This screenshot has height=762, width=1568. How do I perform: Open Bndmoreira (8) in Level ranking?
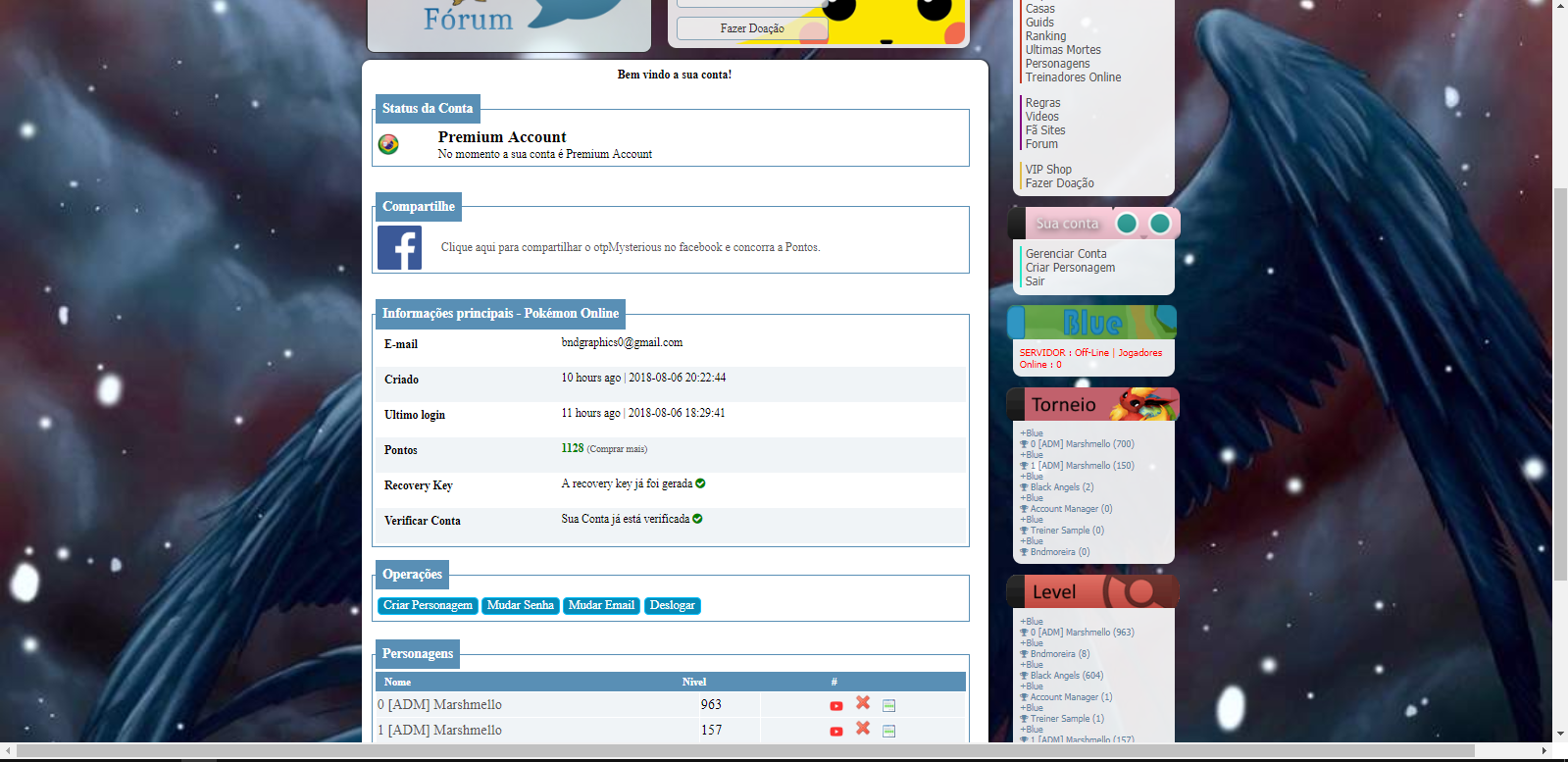1060,654
